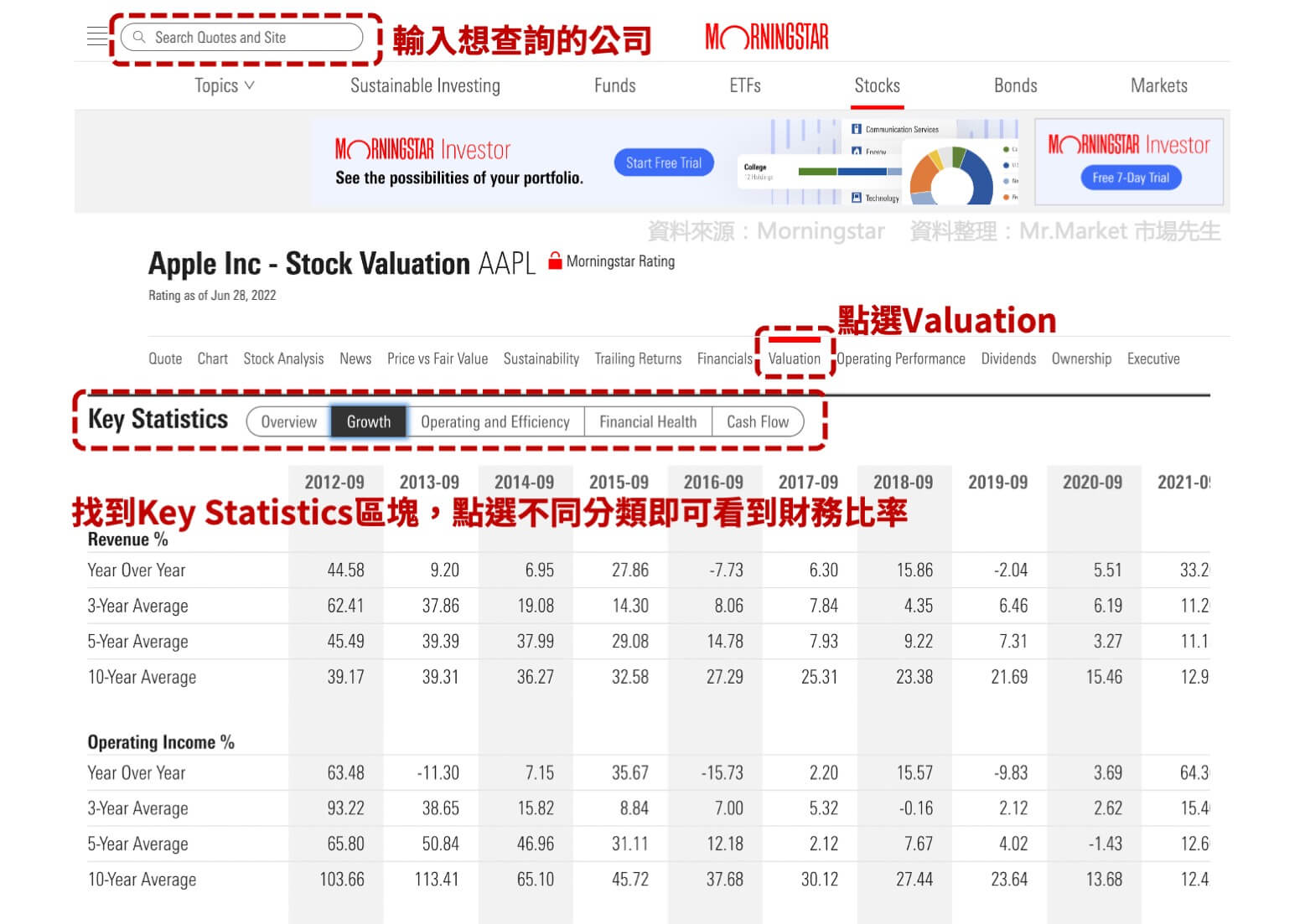Click the Rating as of Jun 28, 2022 text

click(x=212, y=295)
